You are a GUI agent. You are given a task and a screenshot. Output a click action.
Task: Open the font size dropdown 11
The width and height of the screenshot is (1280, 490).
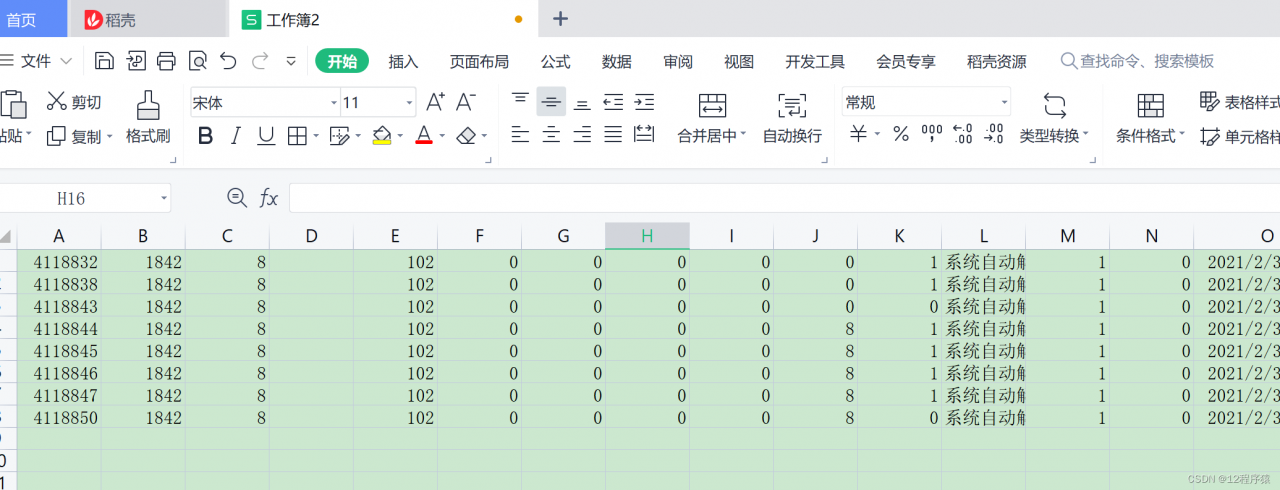point(409,102)
